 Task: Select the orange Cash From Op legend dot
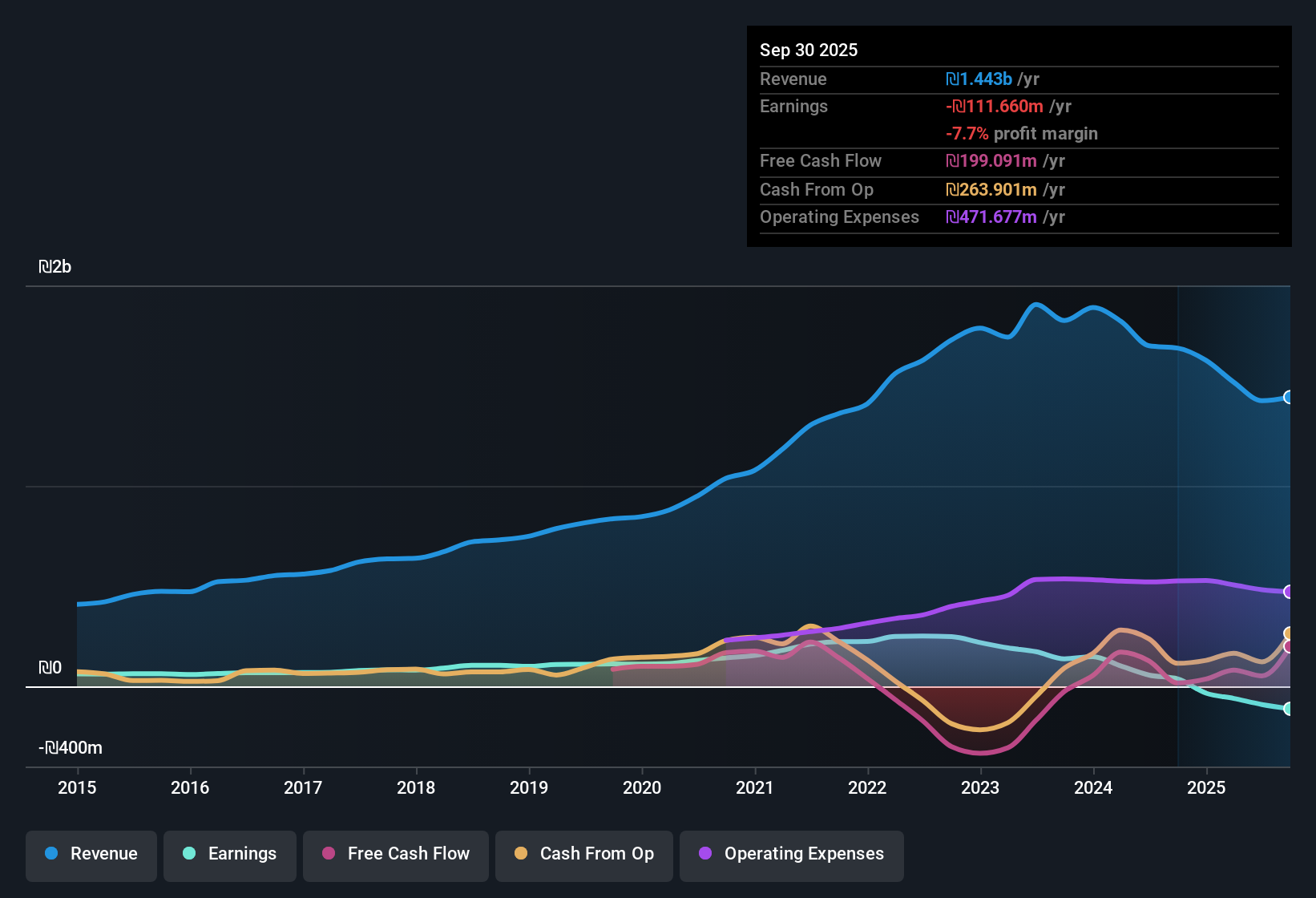(x=520, y=854)
